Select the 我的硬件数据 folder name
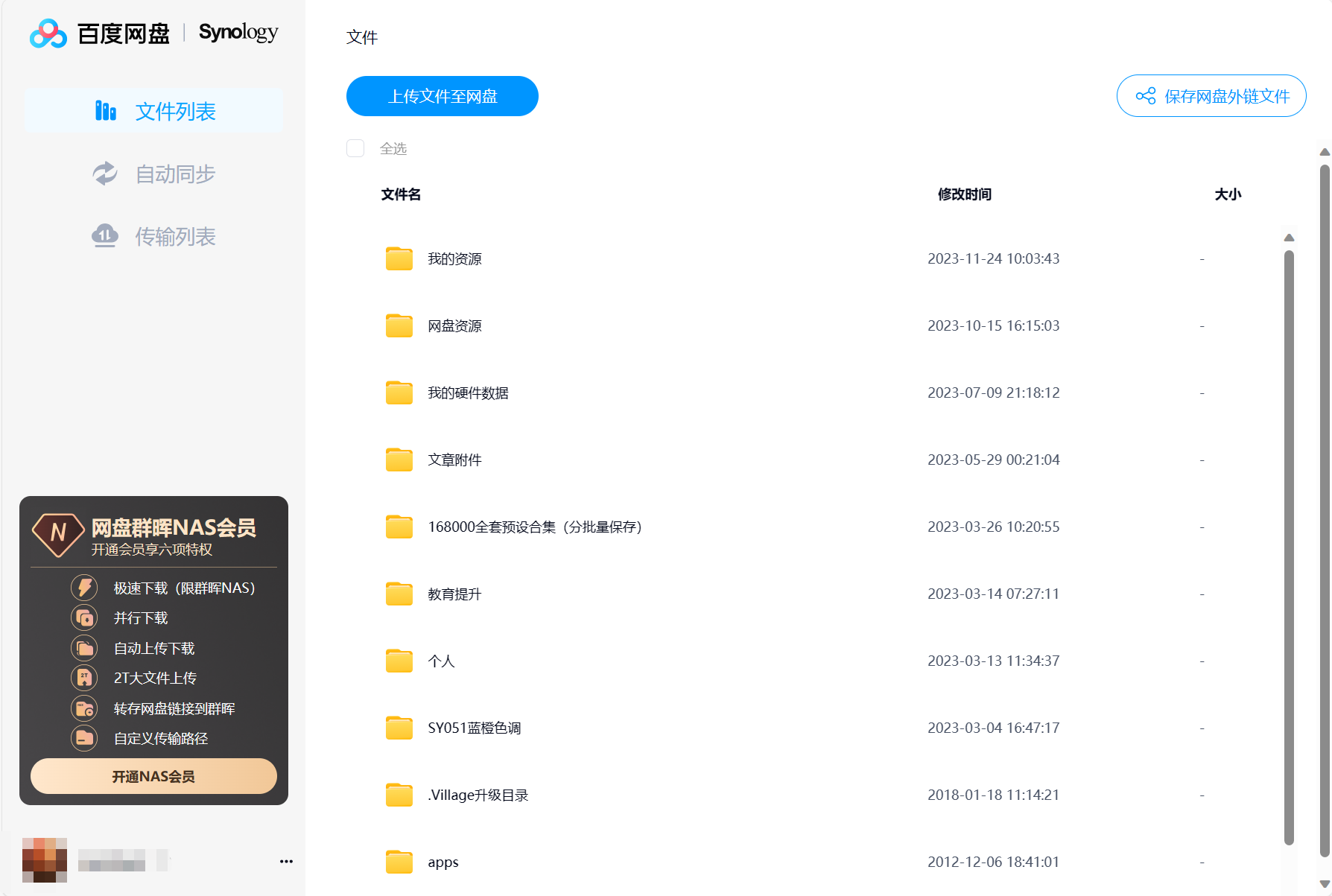Image resolution: width=1332 pixels, height=896 pixels. click(x=468, y=393)
